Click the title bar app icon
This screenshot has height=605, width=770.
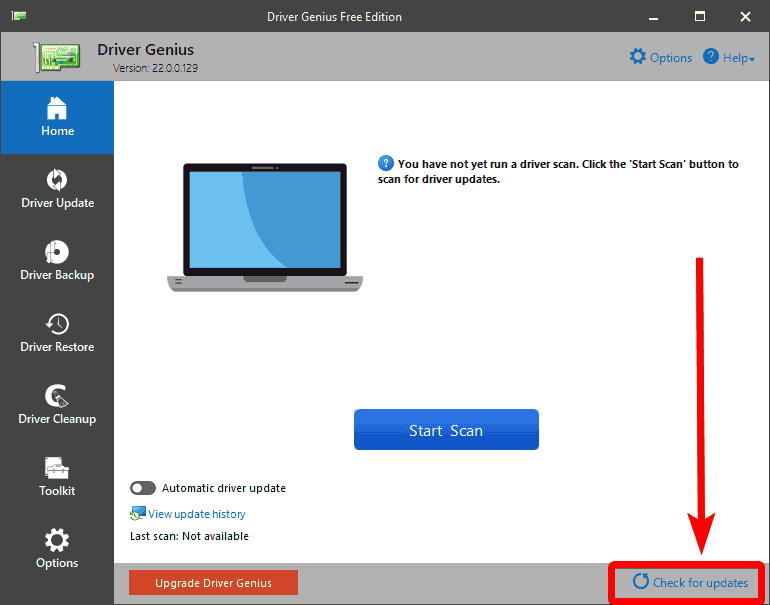(x=19, y=16)
